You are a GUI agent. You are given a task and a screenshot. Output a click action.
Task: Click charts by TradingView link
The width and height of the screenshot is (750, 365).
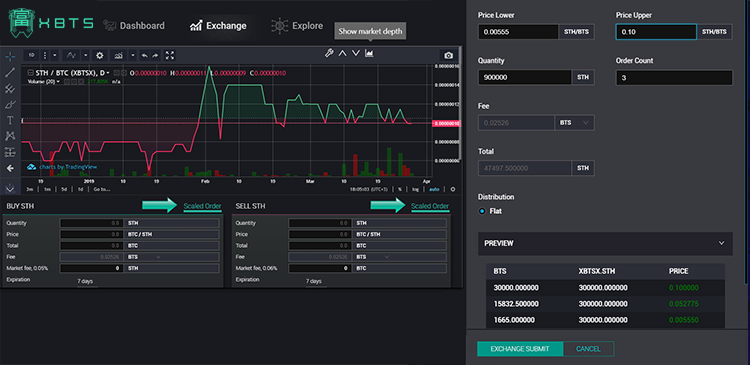coord(62,167)
